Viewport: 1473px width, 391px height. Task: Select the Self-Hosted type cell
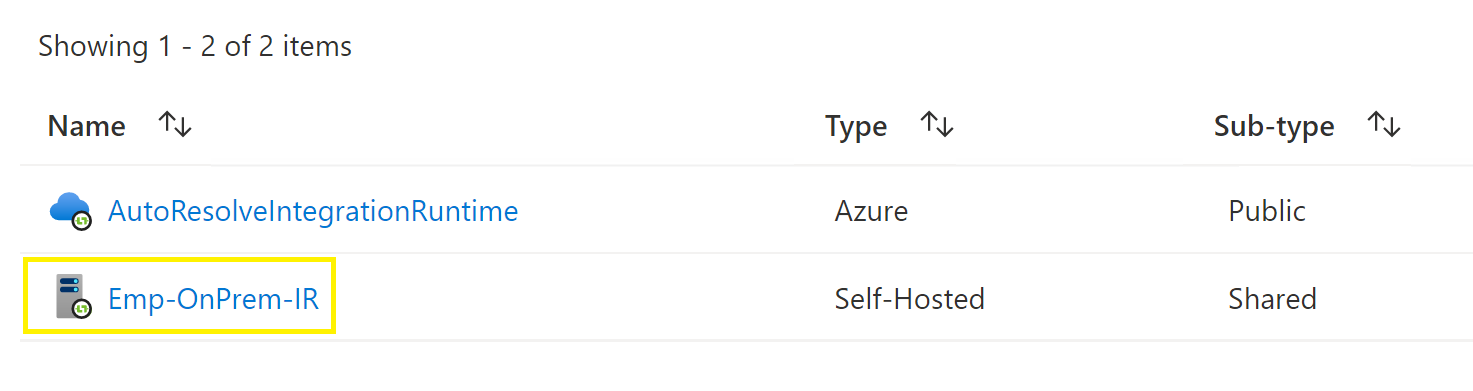click(x=910, y=298)
